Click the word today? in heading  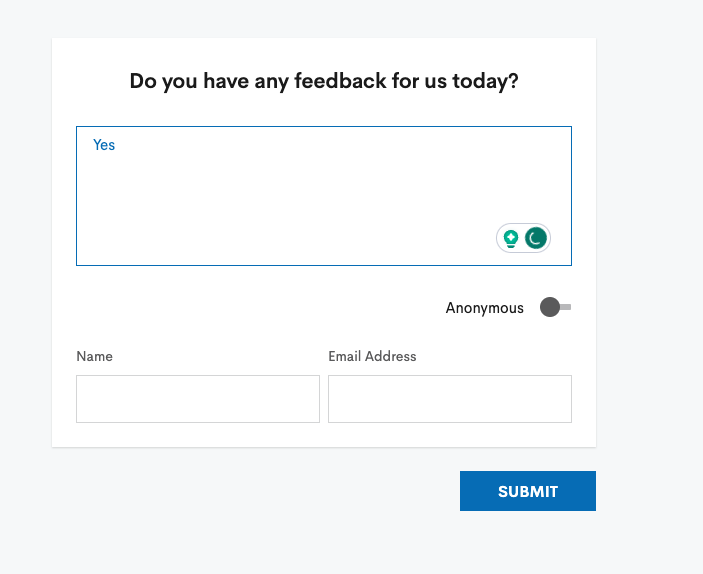(485, 82)
